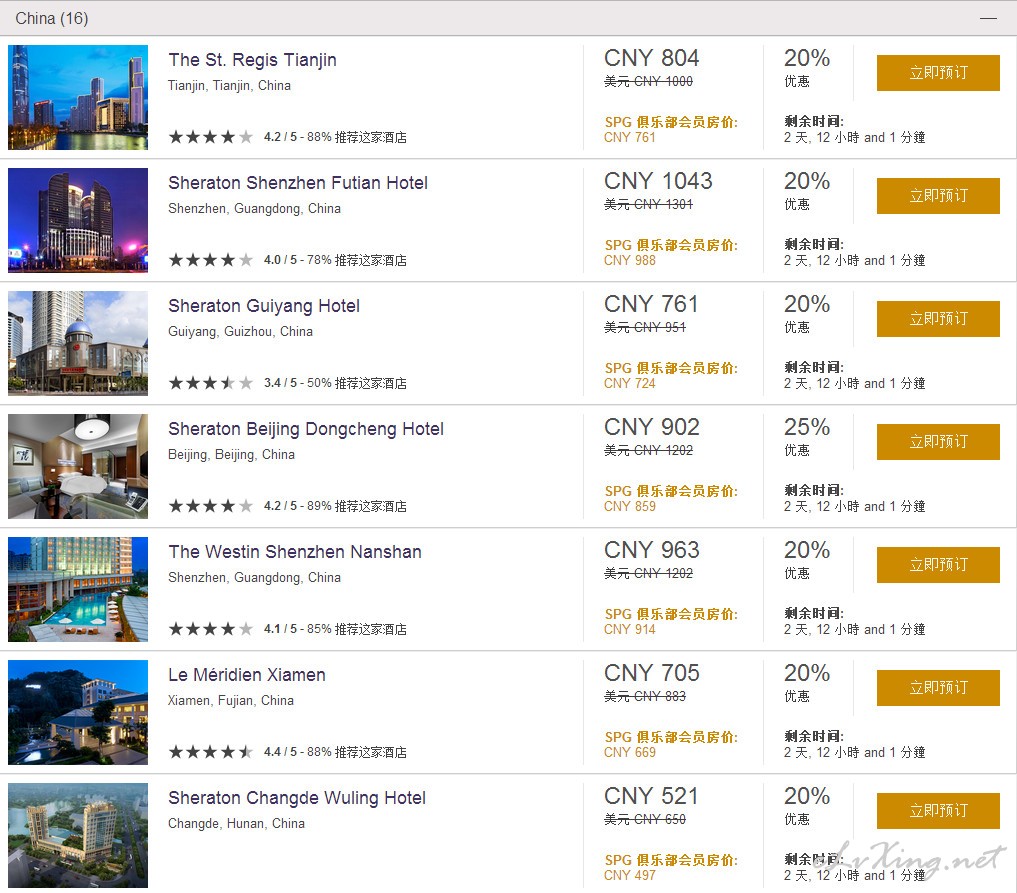Screen dimensions: 1017x893
Task: Open Sheraton Changde Wuling Hotel link
Action: 297,798
